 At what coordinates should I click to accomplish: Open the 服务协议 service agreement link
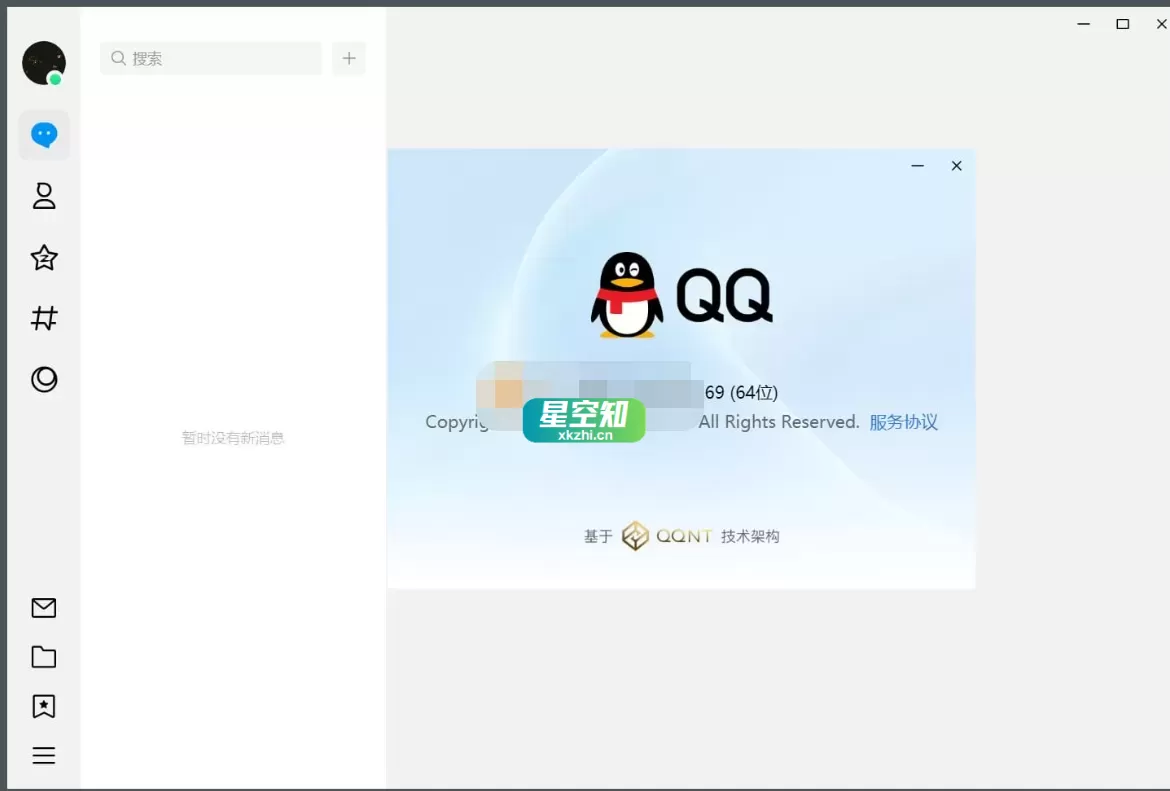tap(903, 421)
